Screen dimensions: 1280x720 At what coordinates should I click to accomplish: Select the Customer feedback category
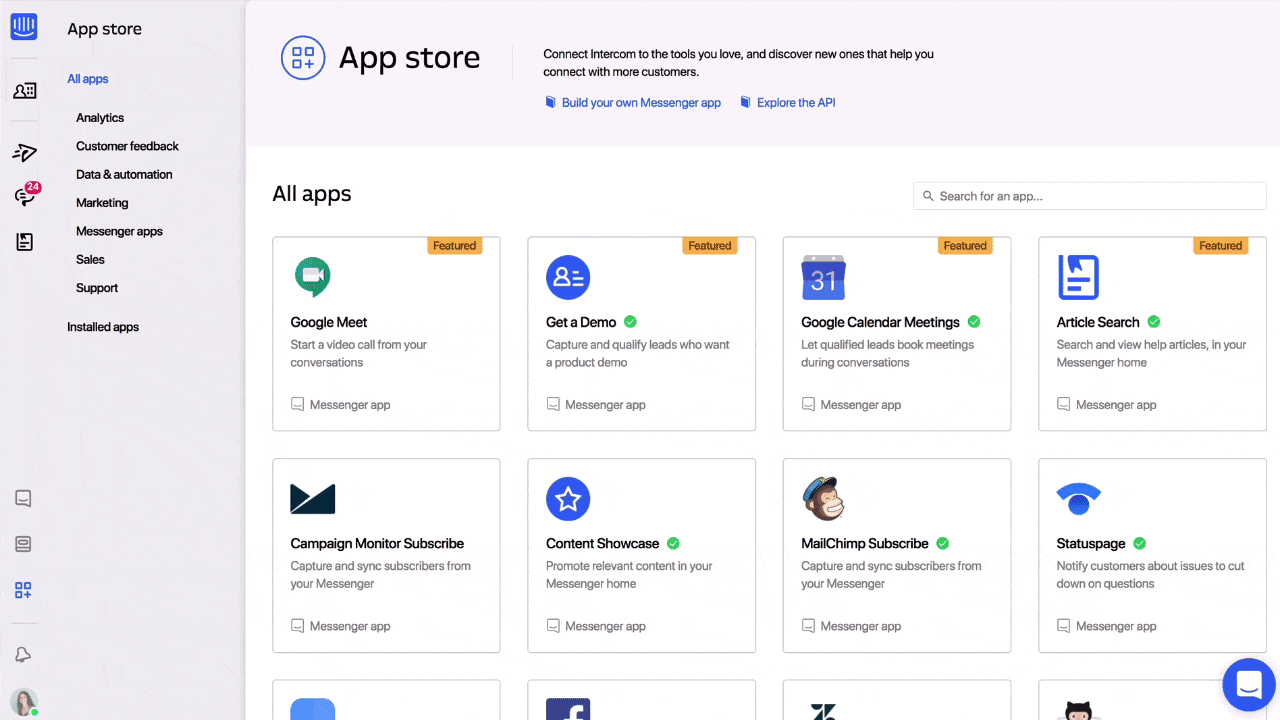click(127, 146)
